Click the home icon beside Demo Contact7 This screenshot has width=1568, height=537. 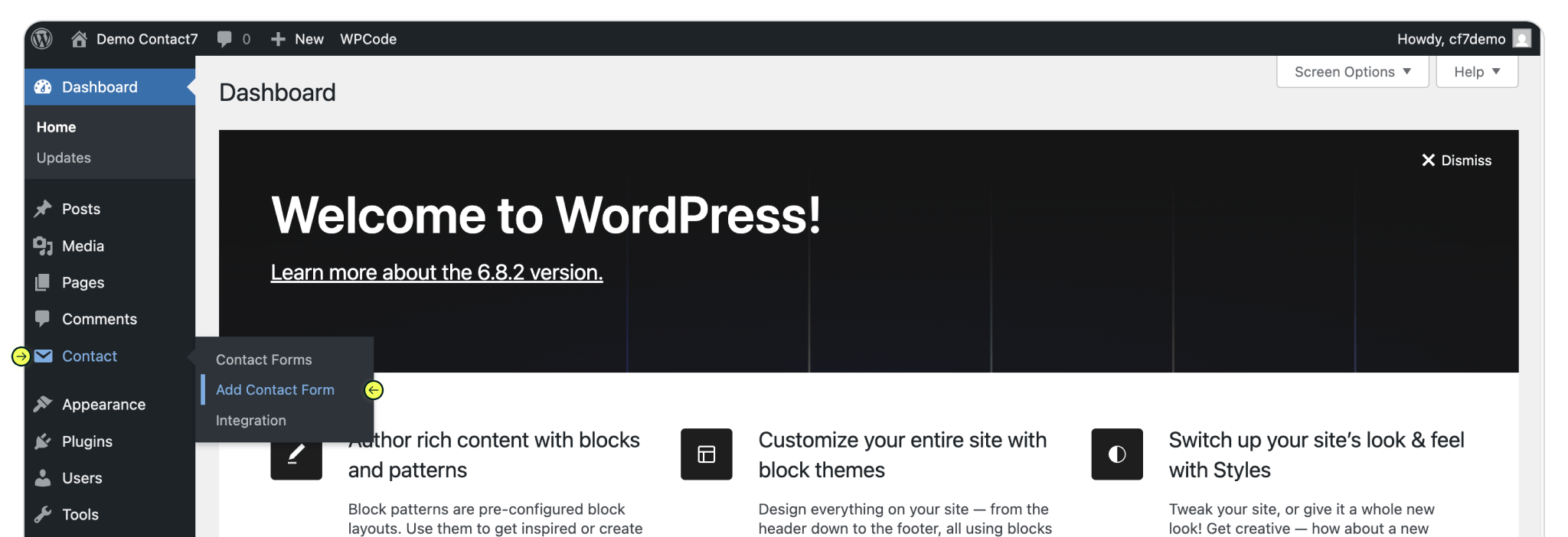(79, 39)
